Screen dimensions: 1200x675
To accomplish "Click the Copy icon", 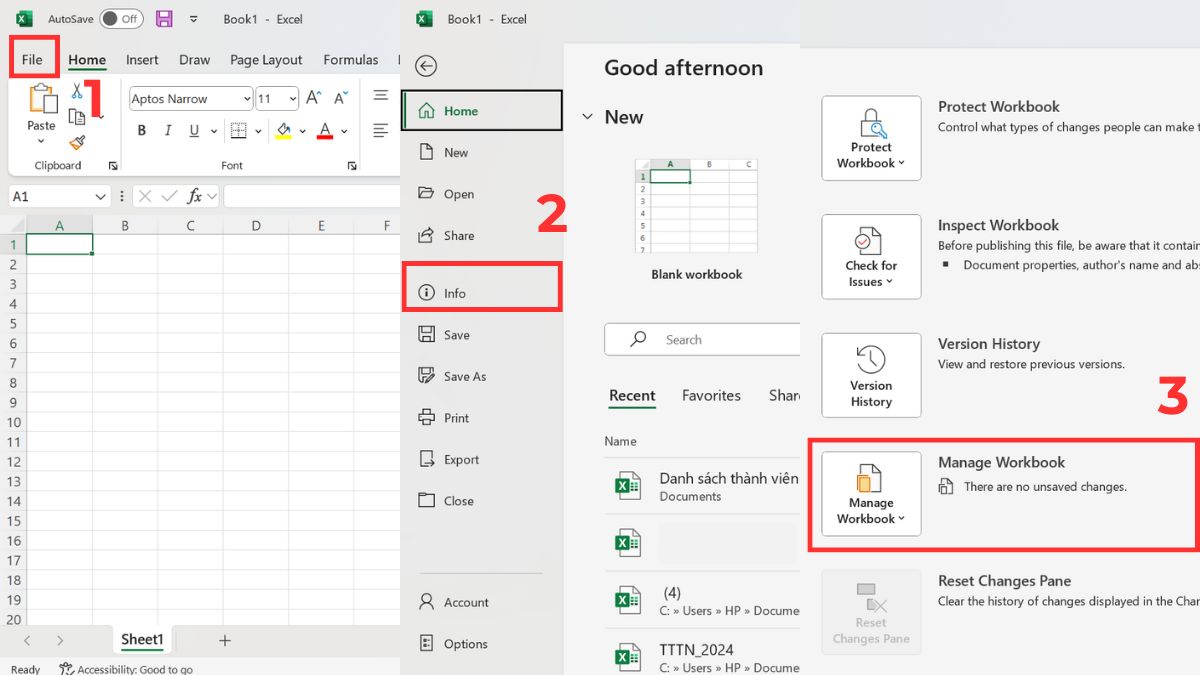I will 76,117.
